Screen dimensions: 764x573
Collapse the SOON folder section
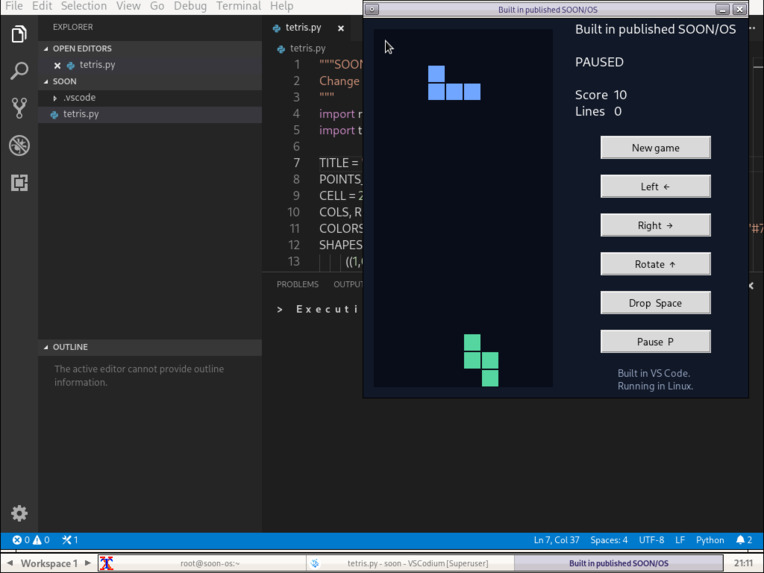click(x=46, y=81)
